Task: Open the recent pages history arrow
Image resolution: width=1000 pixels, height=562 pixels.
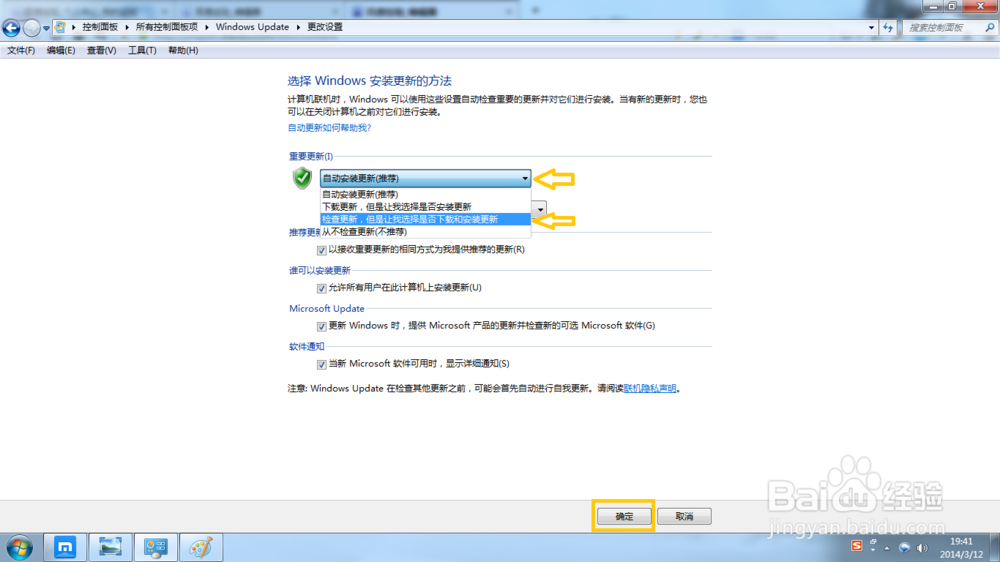Action: [46, 28]
